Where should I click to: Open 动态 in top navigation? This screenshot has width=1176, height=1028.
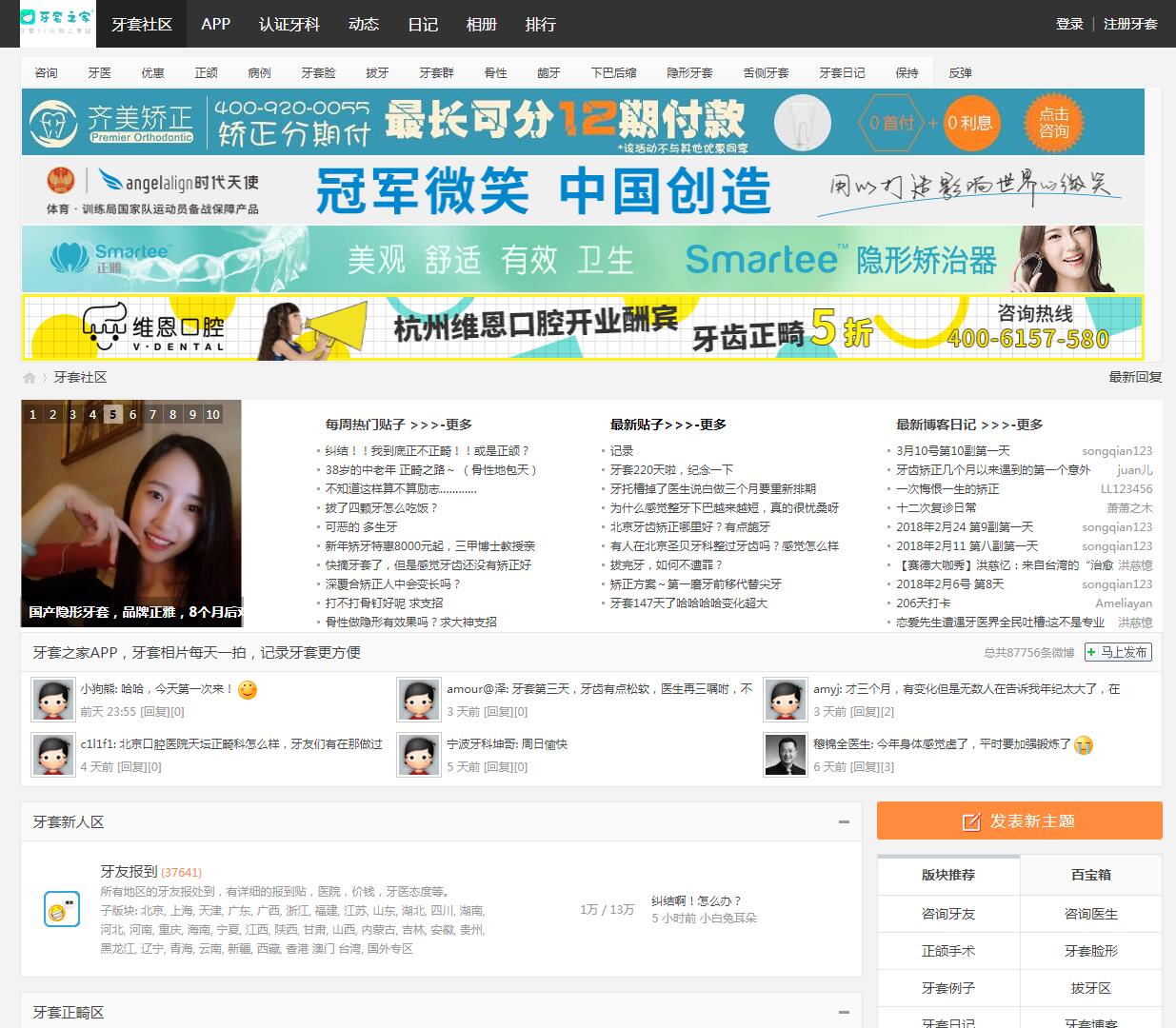(364, 24)
